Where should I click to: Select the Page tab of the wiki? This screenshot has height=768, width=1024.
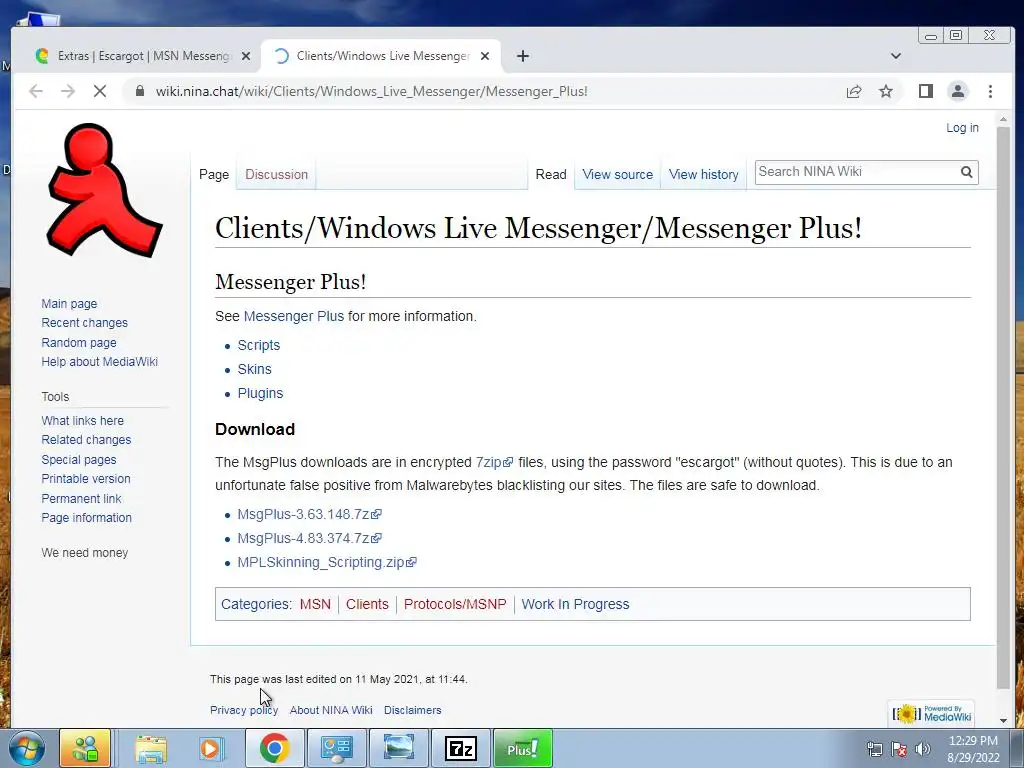(214, 174)
